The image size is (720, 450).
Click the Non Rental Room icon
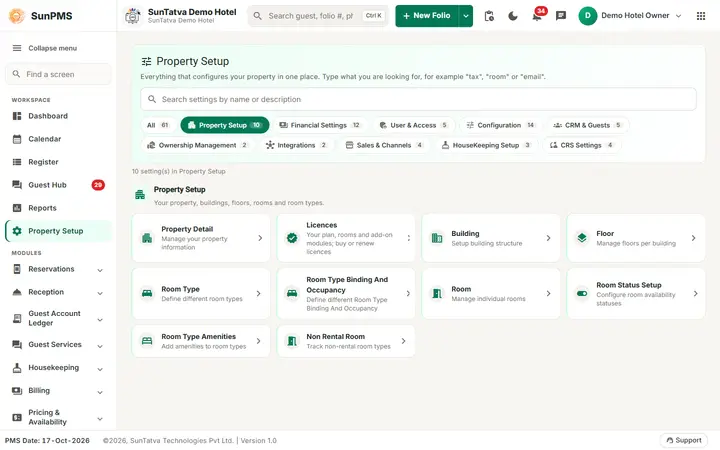292,341
